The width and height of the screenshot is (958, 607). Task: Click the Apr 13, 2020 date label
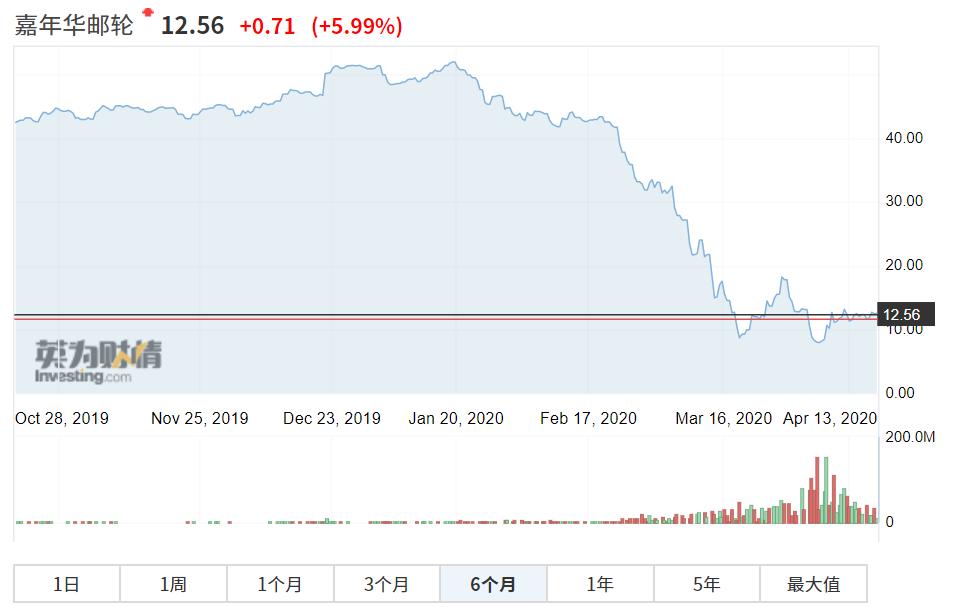click(829, 418)
